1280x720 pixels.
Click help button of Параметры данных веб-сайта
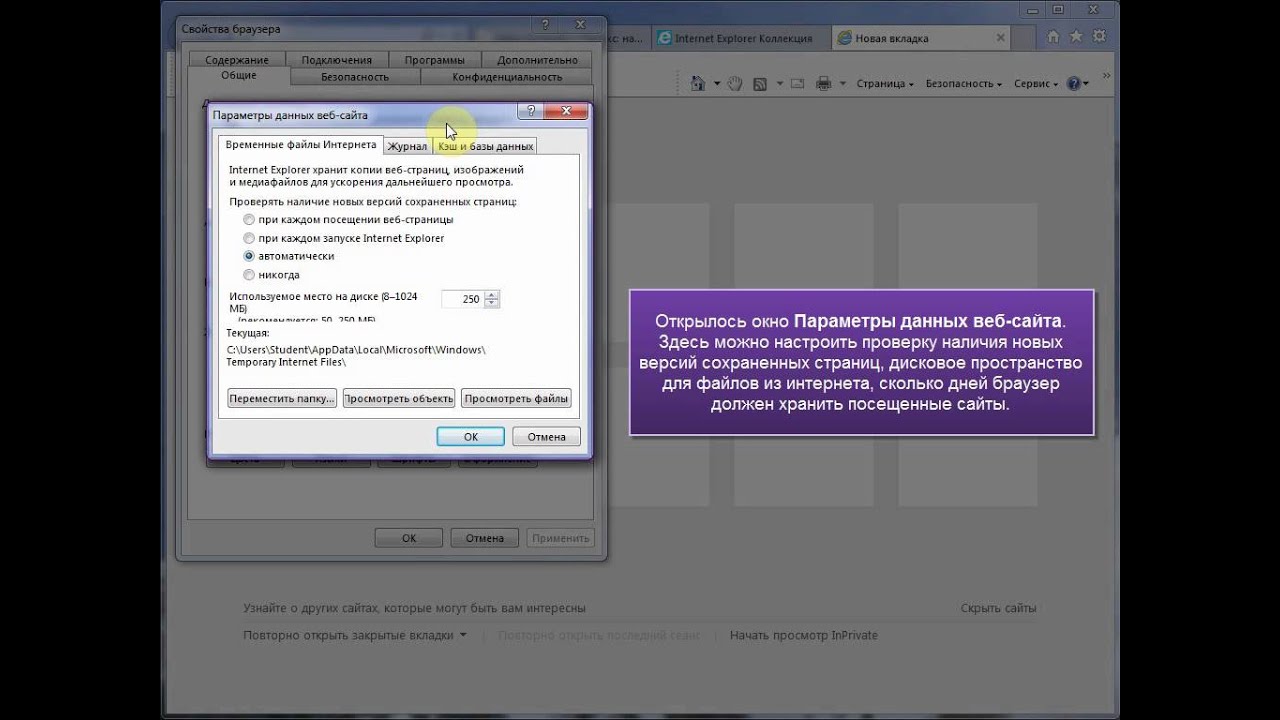point(530,111)
